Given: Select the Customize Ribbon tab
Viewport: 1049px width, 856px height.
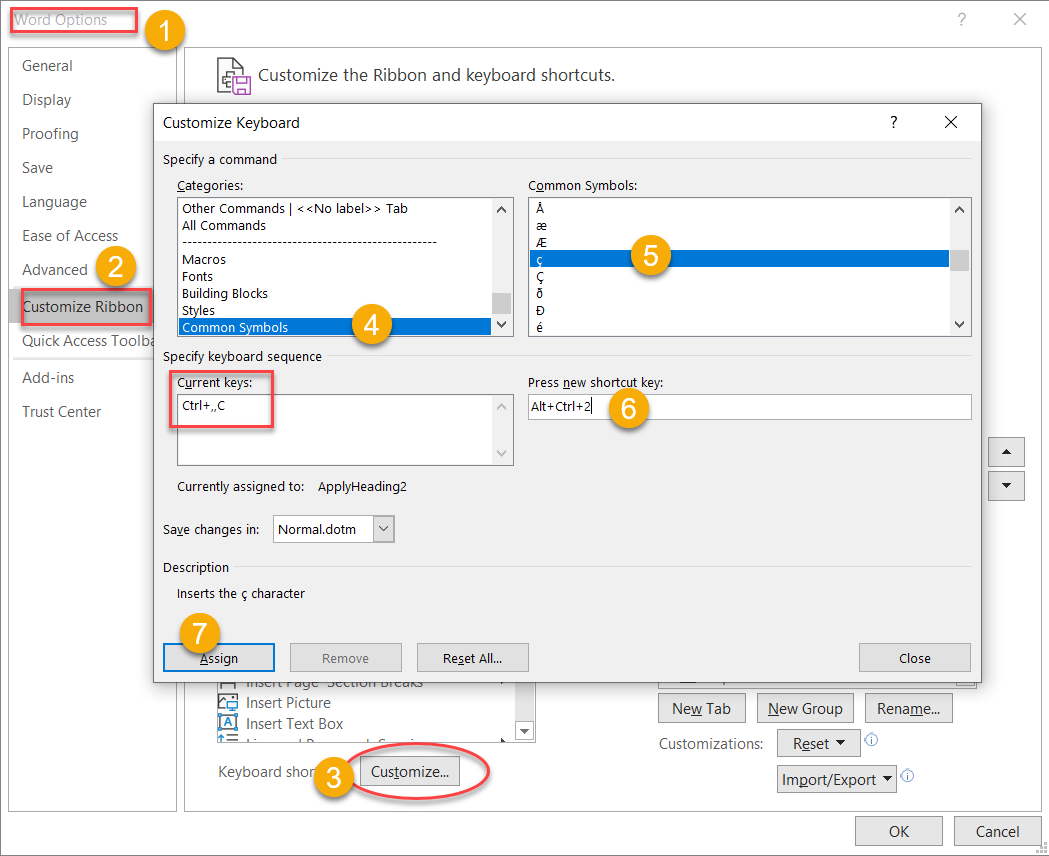Looking at the screenshot, I should point(82,307).
